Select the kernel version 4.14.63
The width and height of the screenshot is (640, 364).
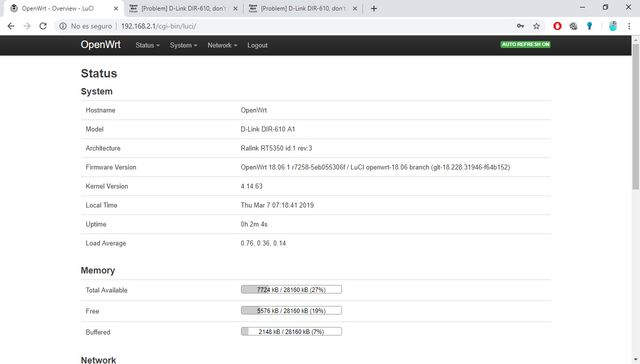coord(251,186)
